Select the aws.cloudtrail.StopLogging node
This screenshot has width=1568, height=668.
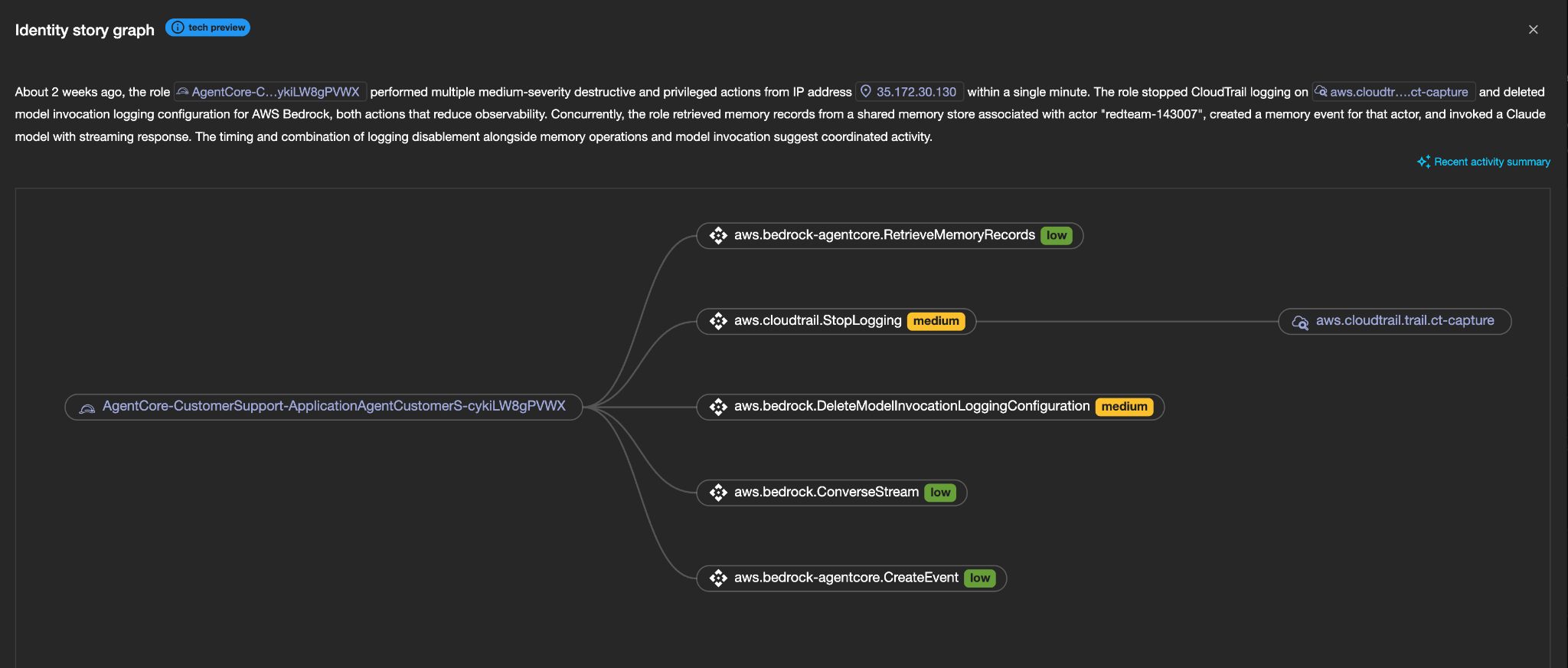click(x=836, y=322)
